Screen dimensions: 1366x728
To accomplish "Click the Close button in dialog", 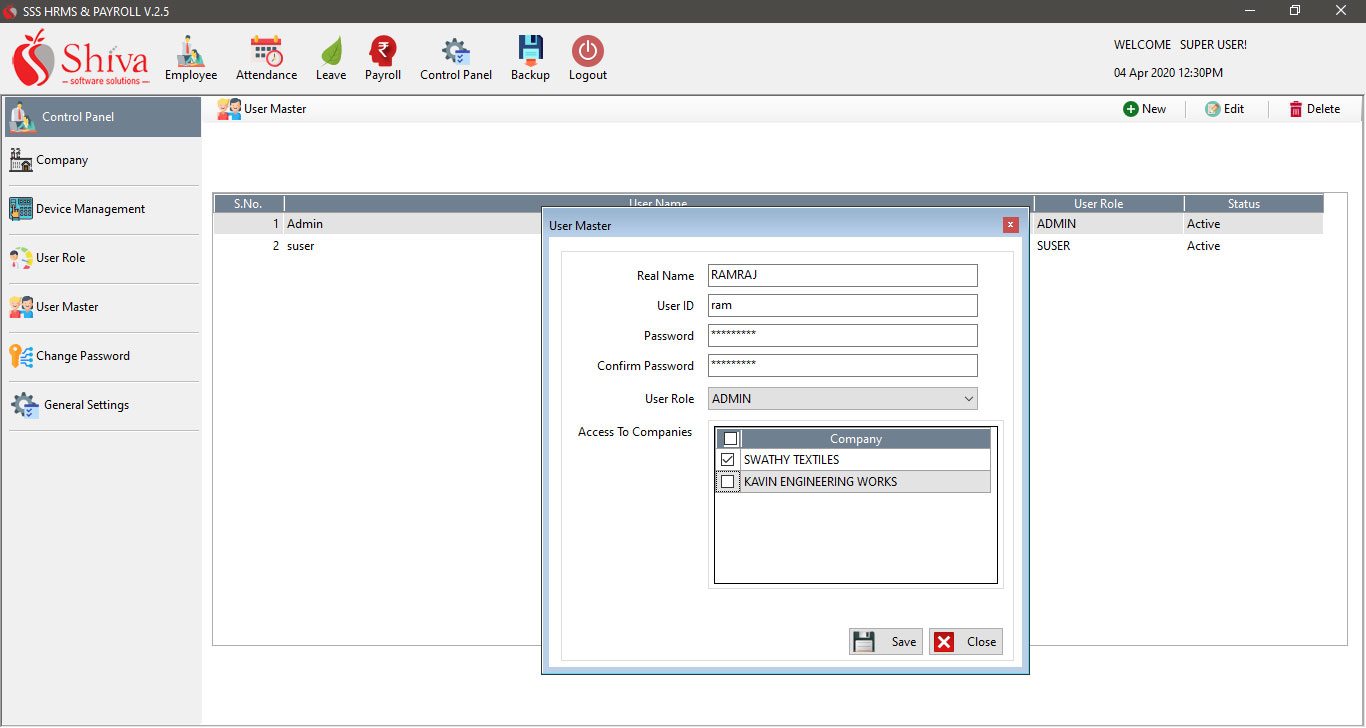I will [x=966, y=642].
